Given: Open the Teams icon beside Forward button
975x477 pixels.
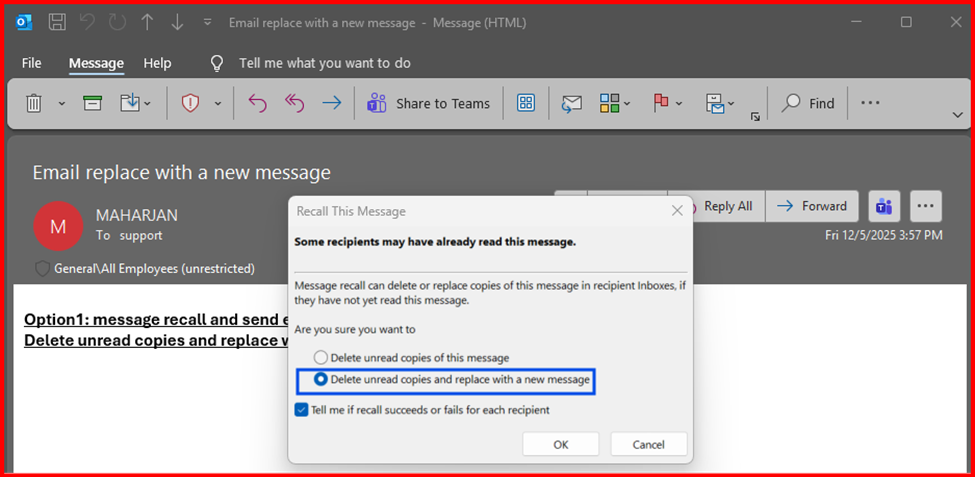Looking at the screenshot, I should click(884, 206).
